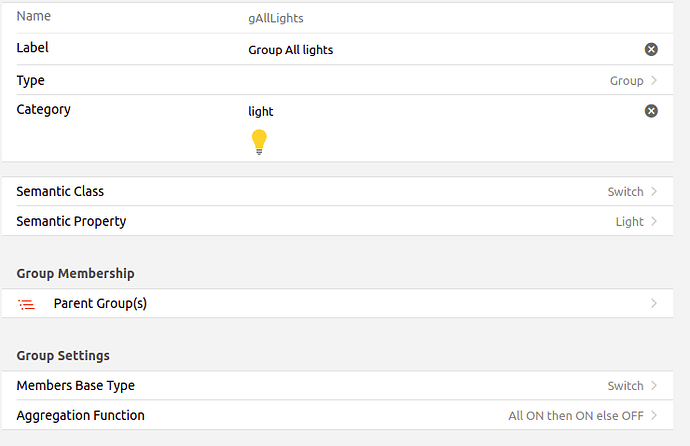Click the red list icon beside Parent Group(s)
This screenshot has width=690, height=446.
(26, 304)
